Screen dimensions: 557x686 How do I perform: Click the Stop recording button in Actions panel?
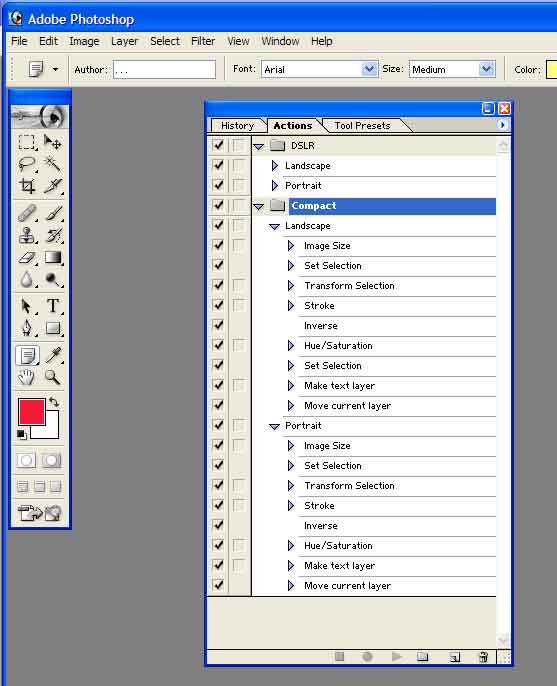(339, 656)
